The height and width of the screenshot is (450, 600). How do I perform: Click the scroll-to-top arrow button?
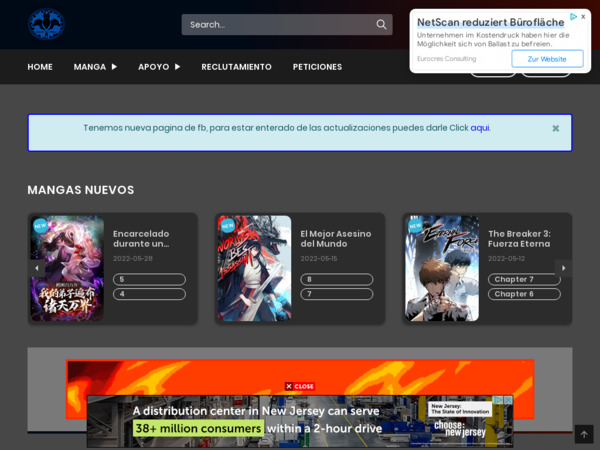point(584,434)
